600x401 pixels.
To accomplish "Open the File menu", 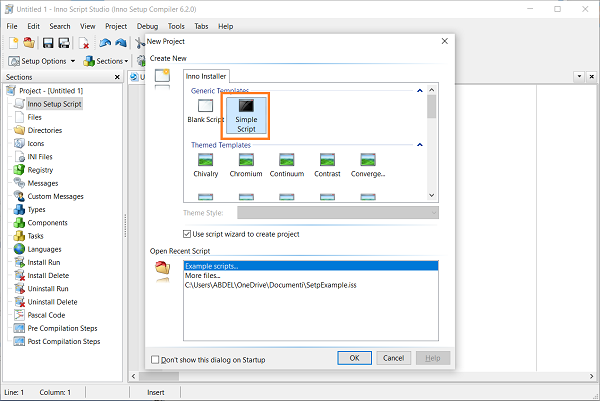I will coord(12,26).
